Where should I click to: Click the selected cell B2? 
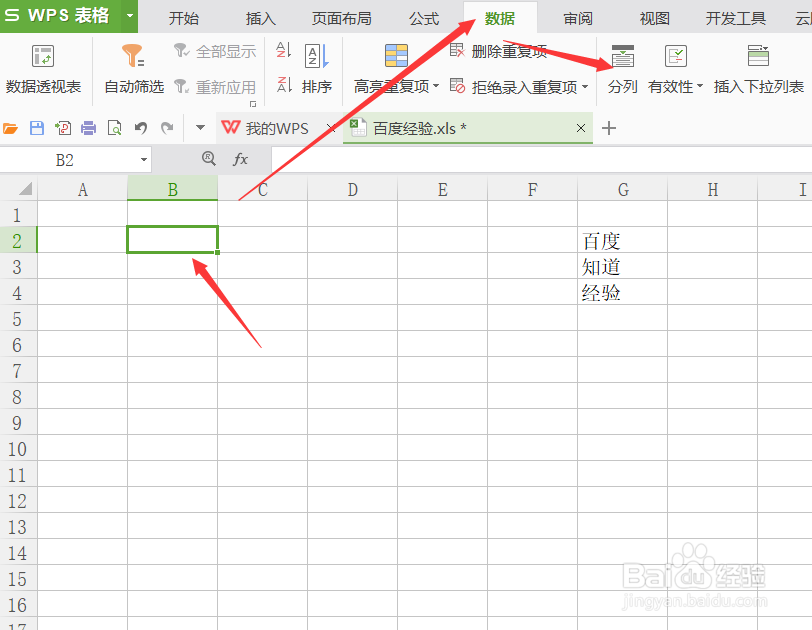[x=172, y=239]
